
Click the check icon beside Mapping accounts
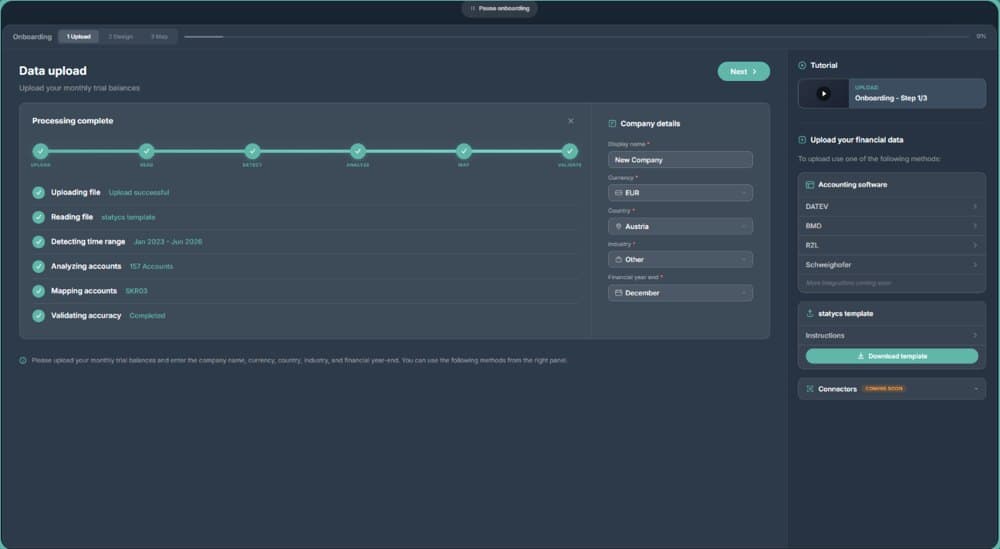[38, 291]
